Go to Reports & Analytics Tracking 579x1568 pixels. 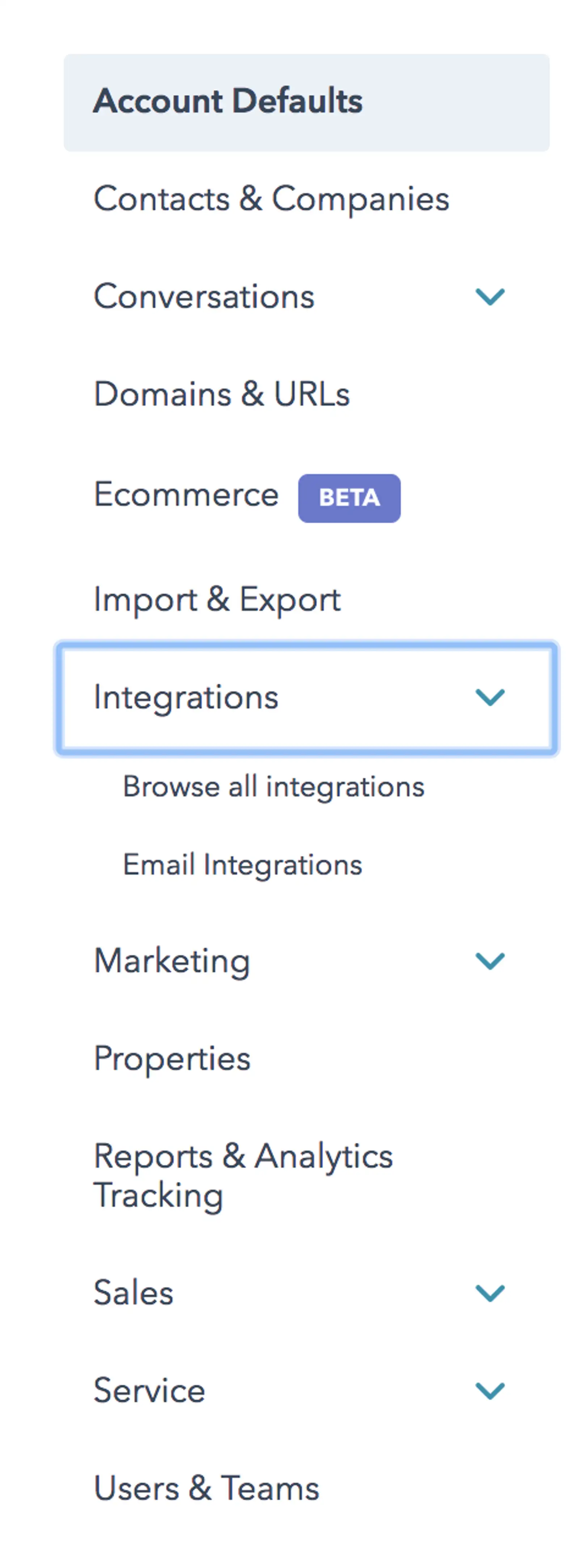click(x=244, y=1176)
